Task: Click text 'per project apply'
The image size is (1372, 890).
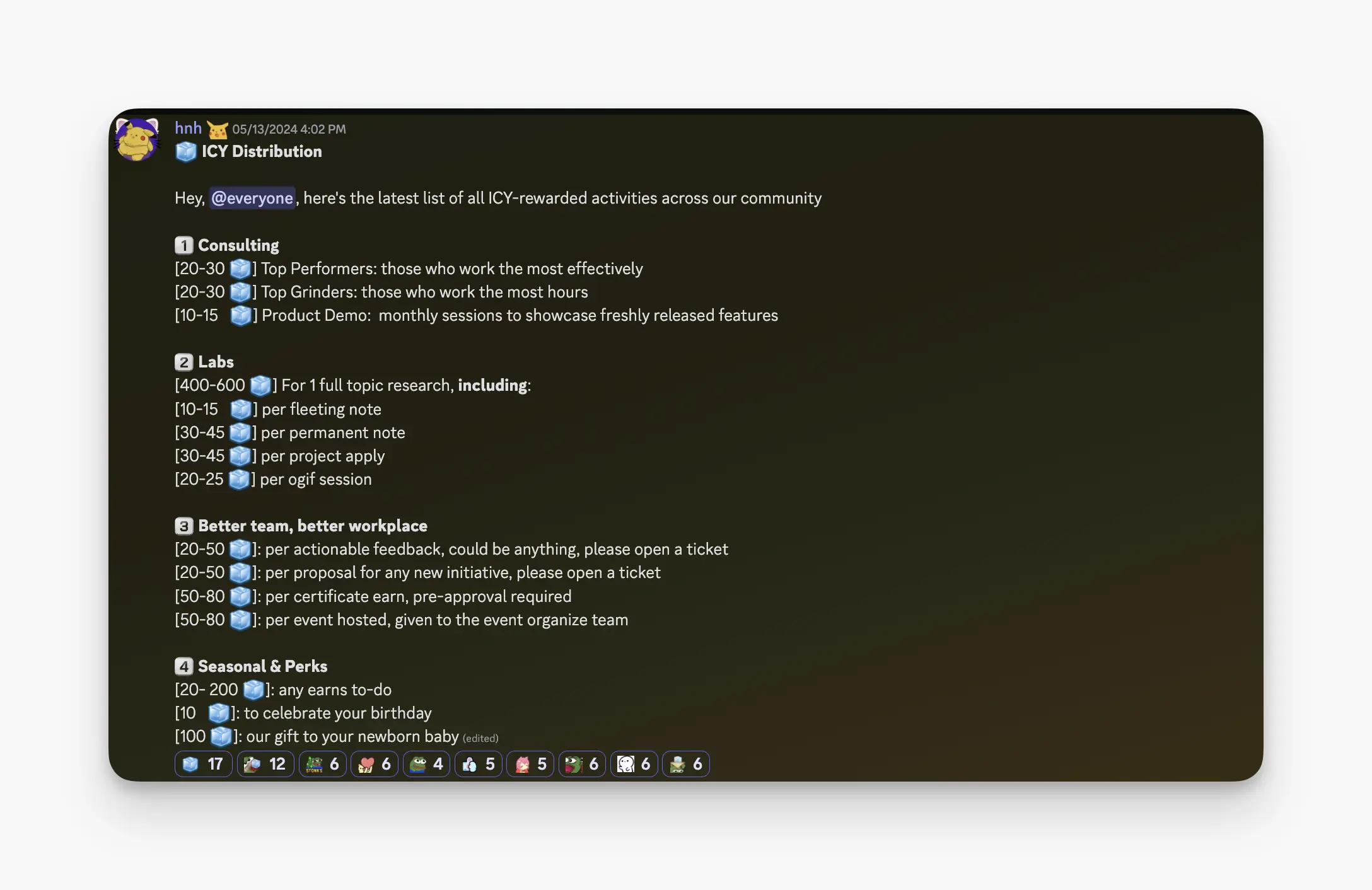Action: 323,456
